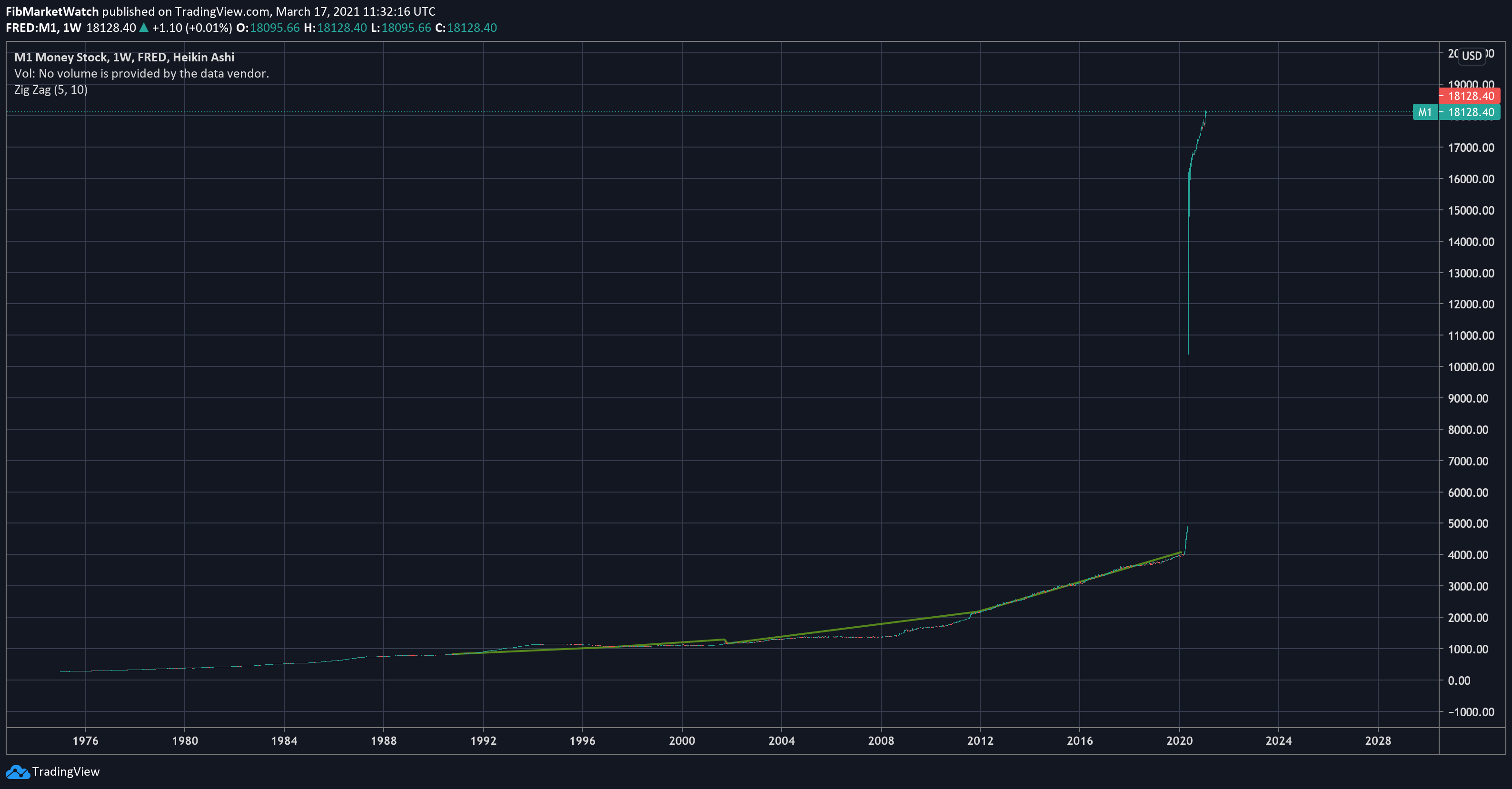Click the red 18128.40 price label

click(1469, 96)
